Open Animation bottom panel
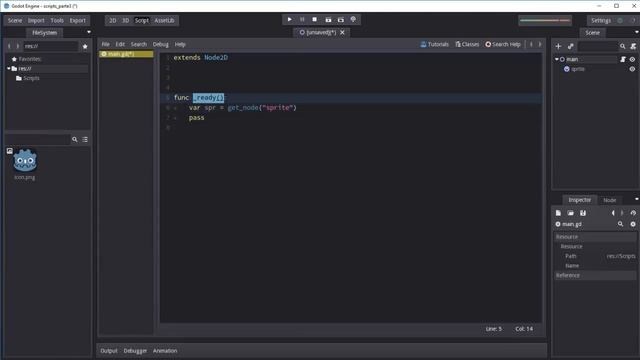 point(165,351)
